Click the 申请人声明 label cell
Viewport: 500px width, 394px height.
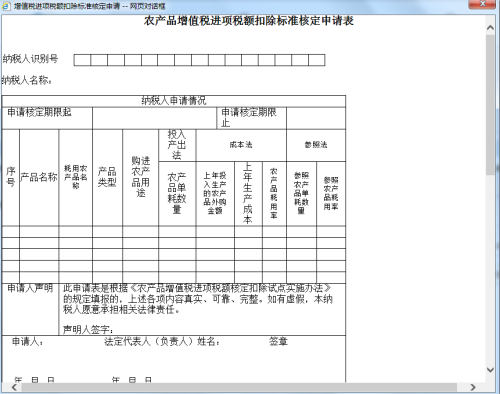click(30, 309)
